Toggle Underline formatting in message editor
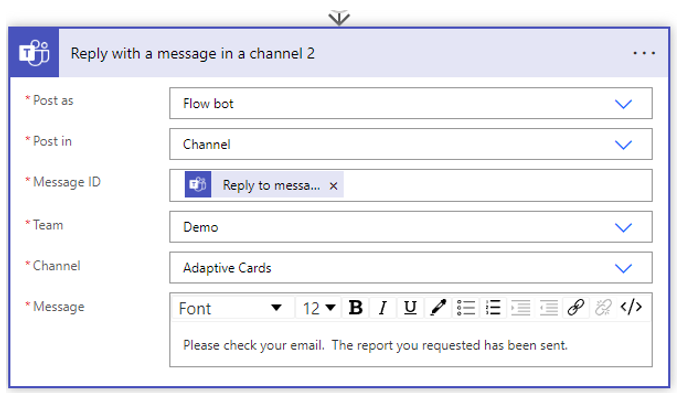678x393 pixels. tap(410, 308)
